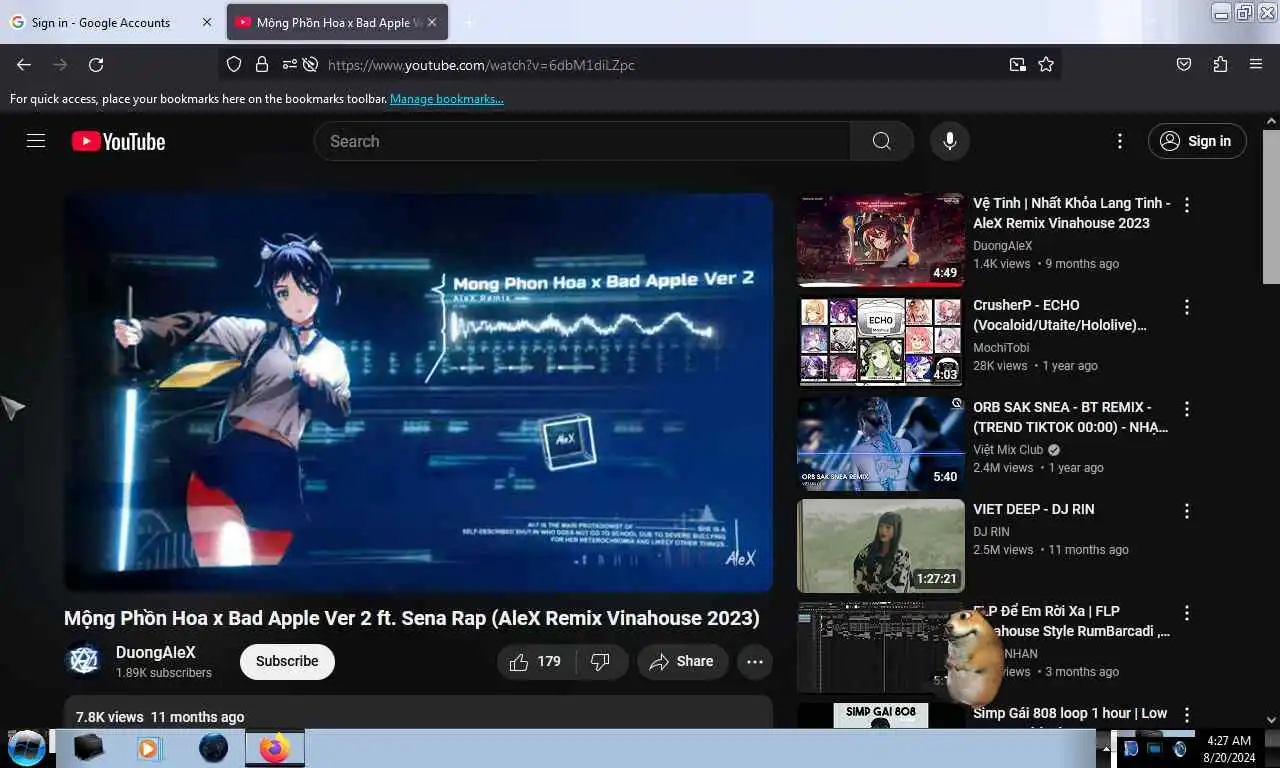
Task: Open Simp Gái 808 loop video title
Action: [x=1070, y=713]
